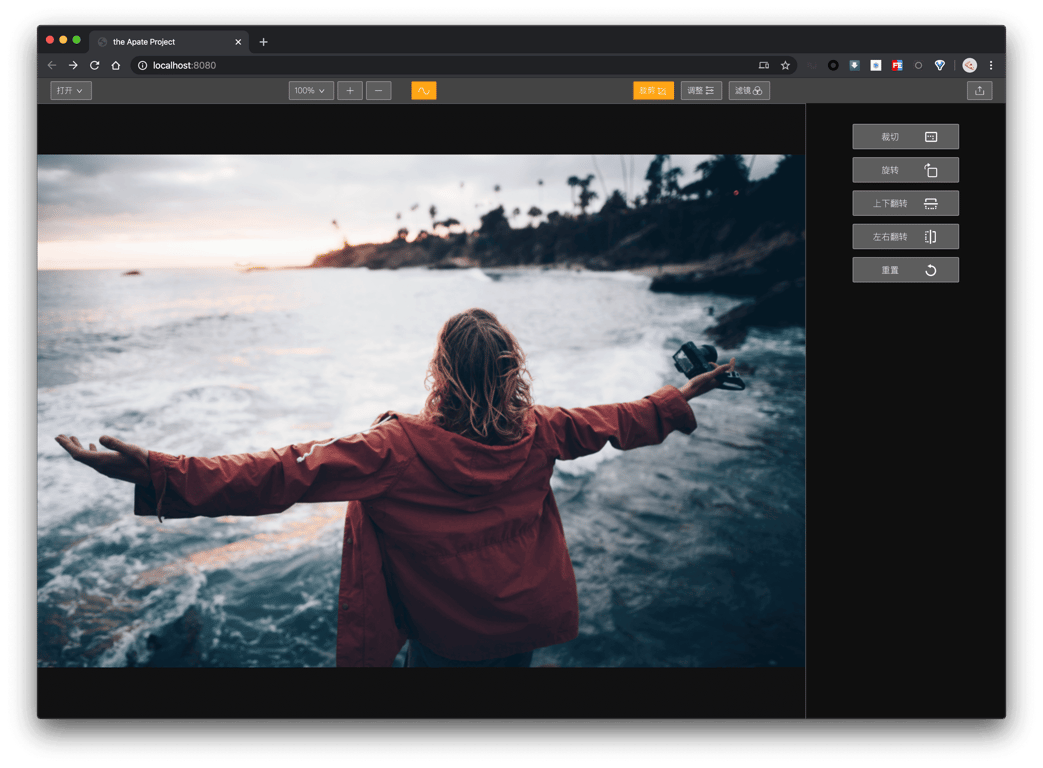The width and height of the screenshot is (1043, 768).
Task: Switch to the 裁剪 crop tab
Action: 653,91
